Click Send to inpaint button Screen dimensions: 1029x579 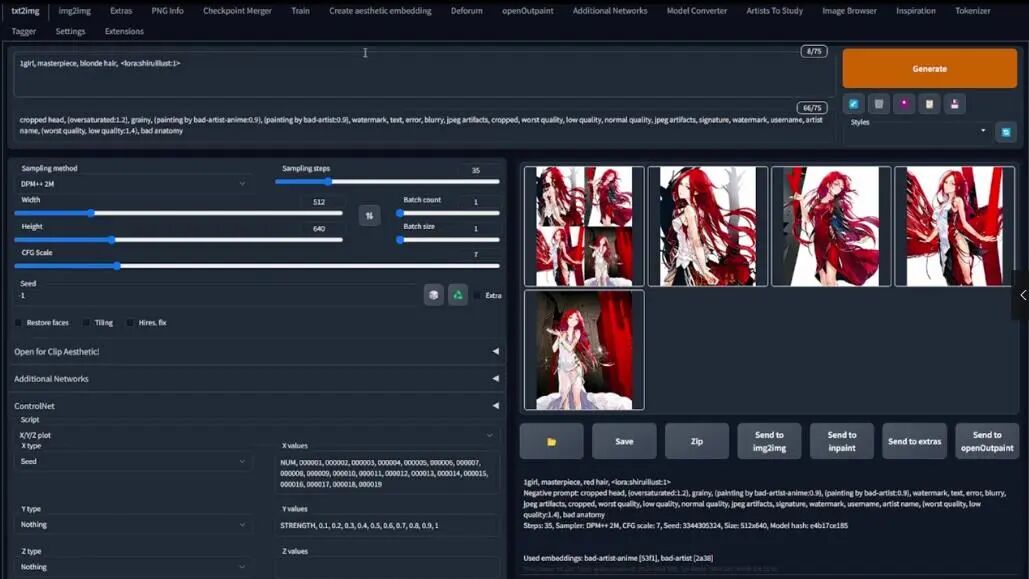click(x=841, y=441)
